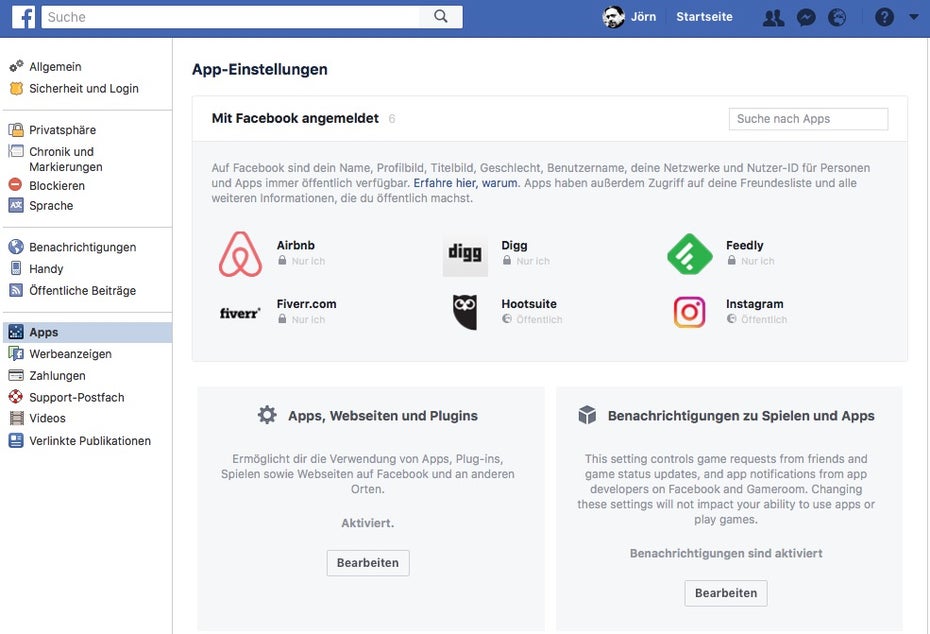This screenshot has width=930, height=634.
Task: Click the Feedly app logo
Action: click(690, 254)
